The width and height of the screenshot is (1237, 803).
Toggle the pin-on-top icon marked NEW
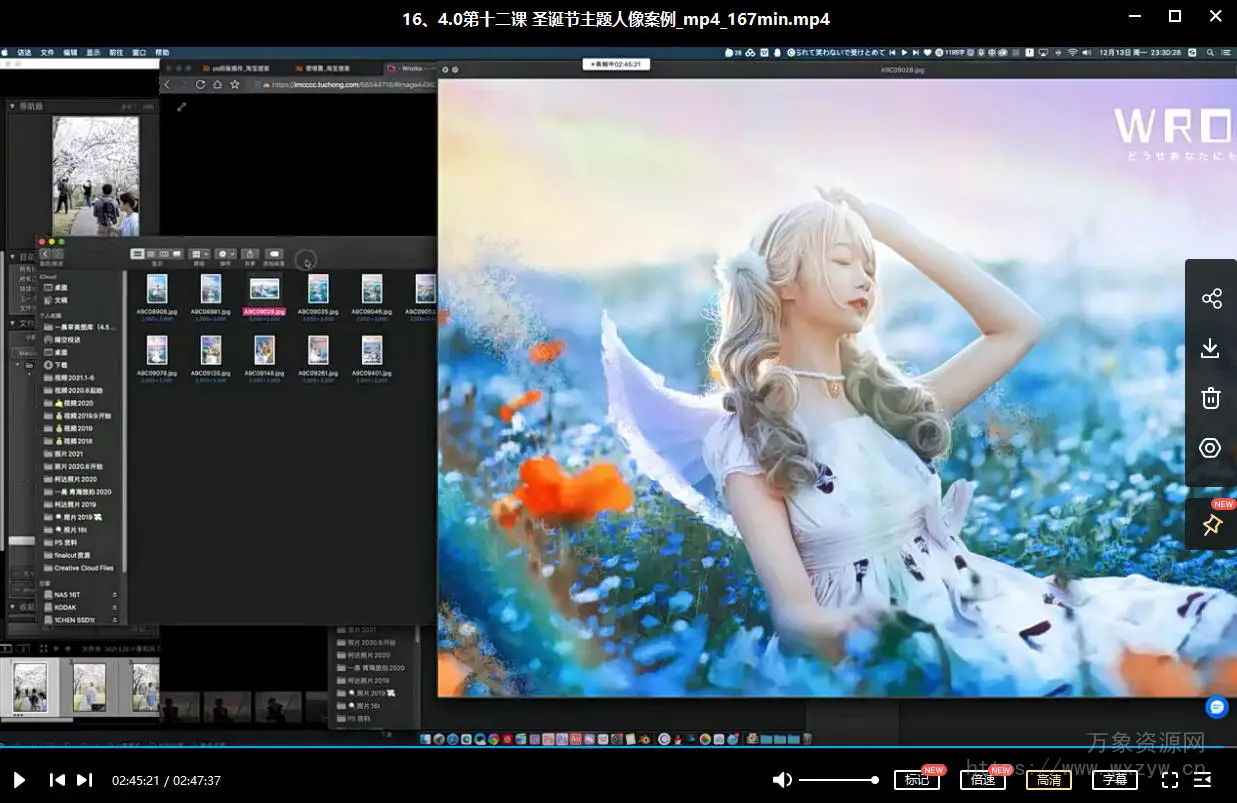click(x=1212, y=525)
